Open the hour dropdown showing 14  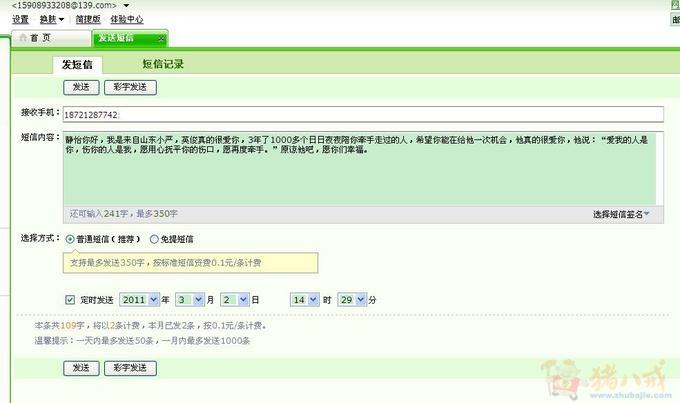pyautogui.click(x=304, y=300)
